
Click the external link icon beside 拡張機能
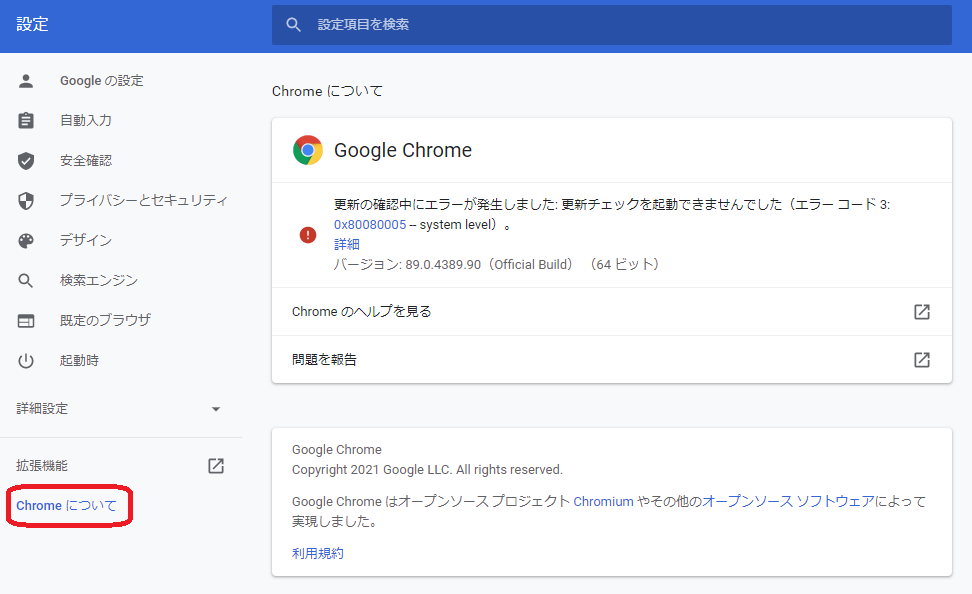pos(216,466)
